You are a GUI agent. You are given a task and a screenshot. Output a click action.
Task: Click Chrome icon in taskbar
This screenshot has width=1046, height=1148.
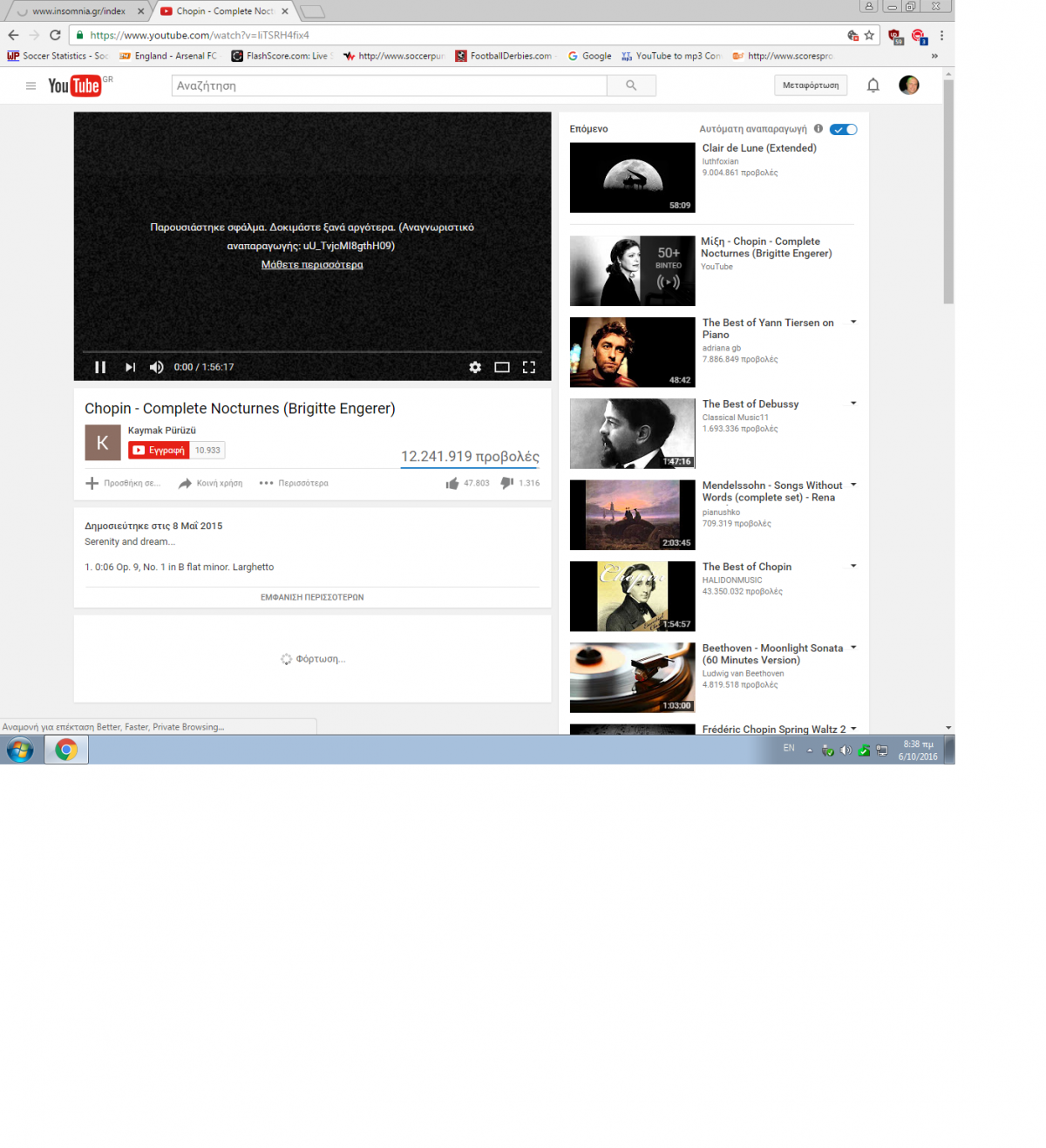tap(66, 750)
